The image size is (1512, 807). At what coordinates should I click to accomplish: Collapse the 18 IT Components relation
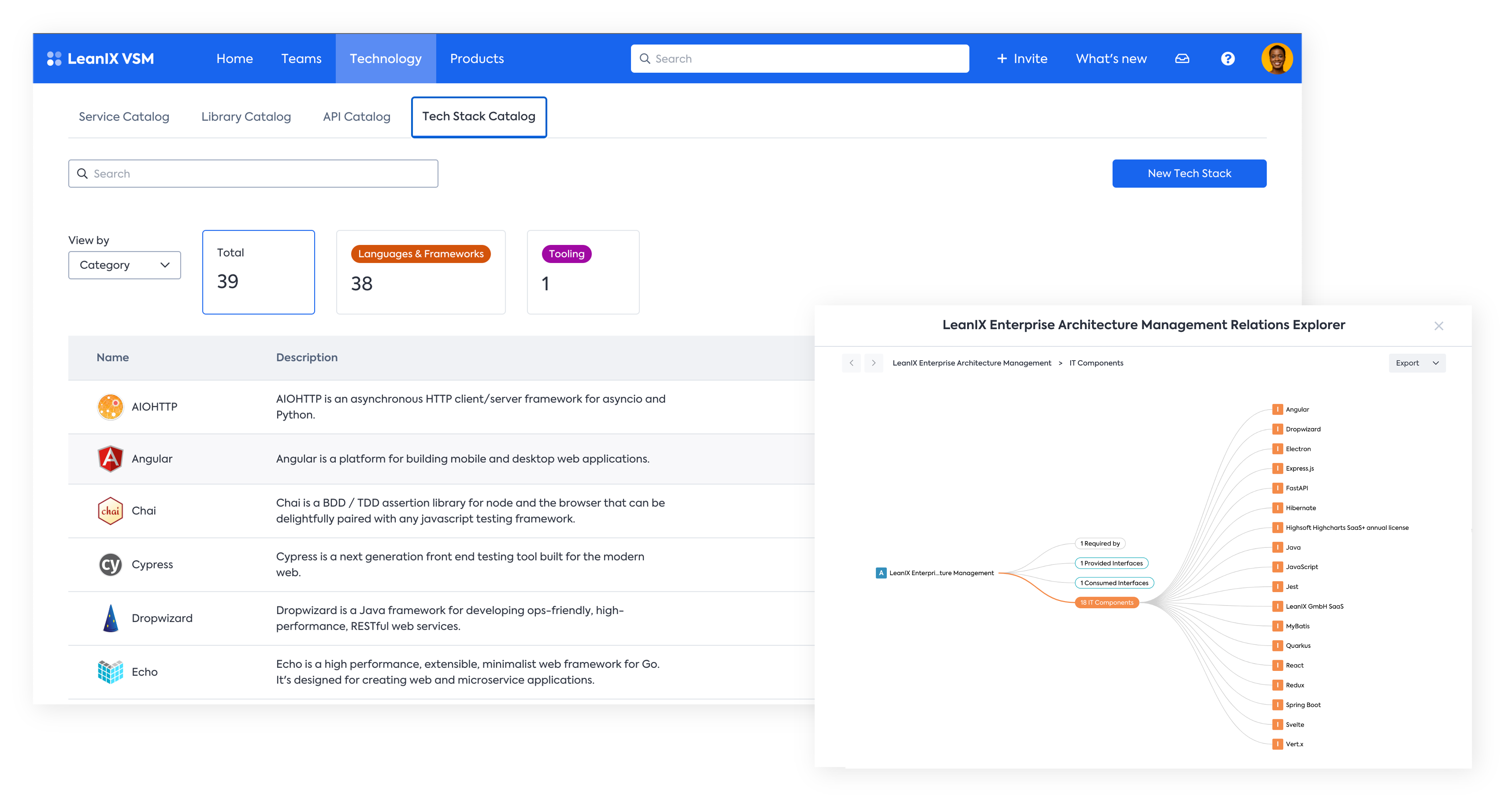point(1106,603)
